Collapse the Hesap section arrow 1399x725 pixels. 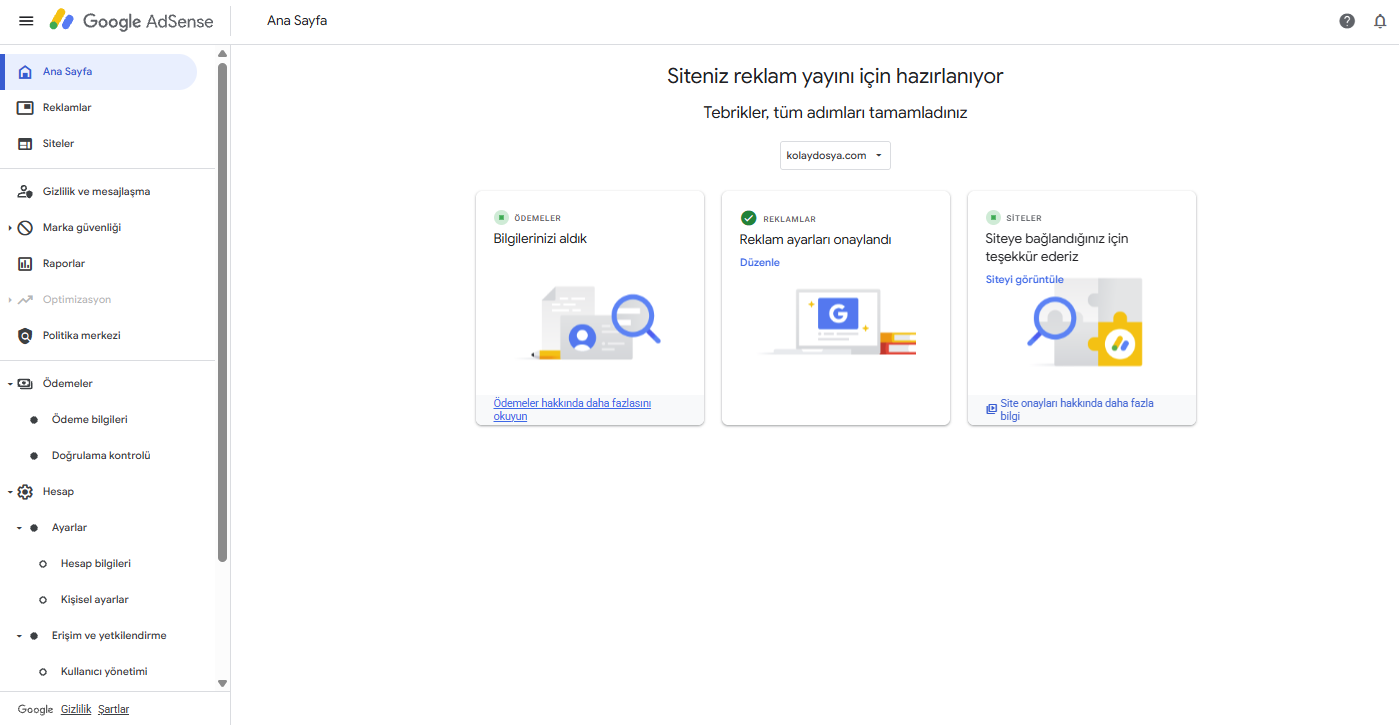(x=10, y=492)
